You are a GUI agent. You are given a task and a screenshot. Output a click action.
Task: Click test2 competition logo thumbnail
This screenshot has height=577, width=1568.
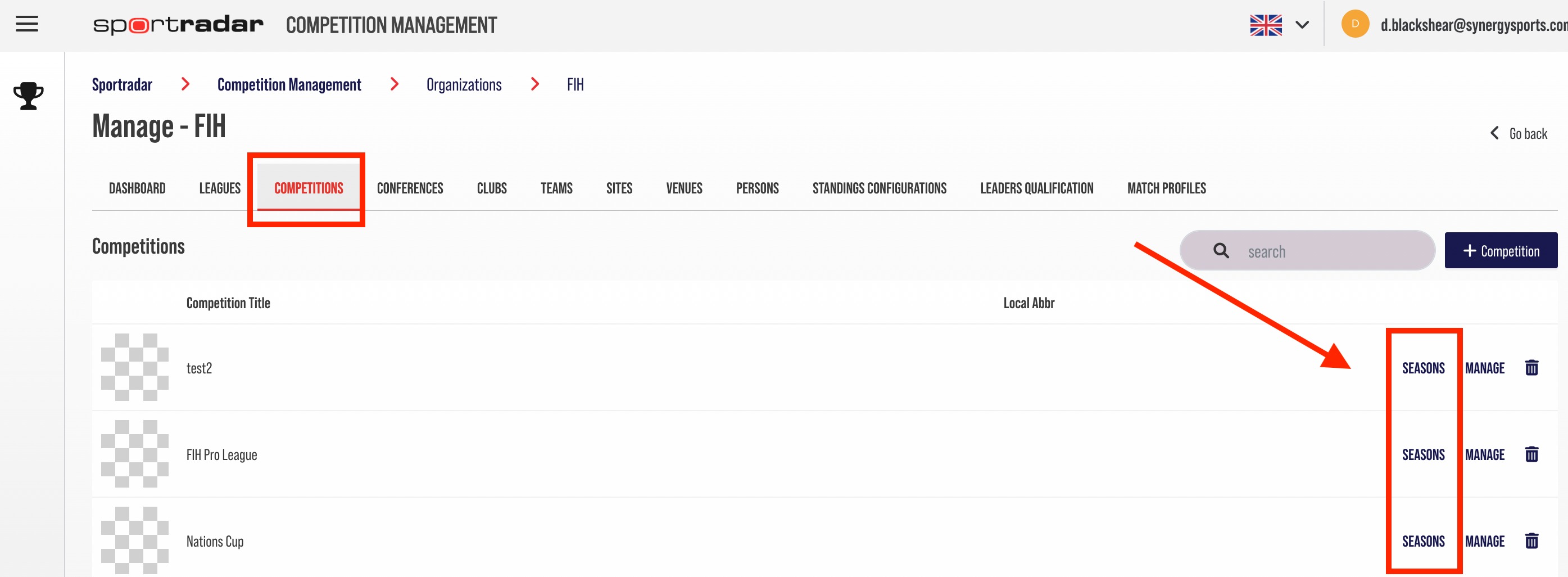coord(134,367)
